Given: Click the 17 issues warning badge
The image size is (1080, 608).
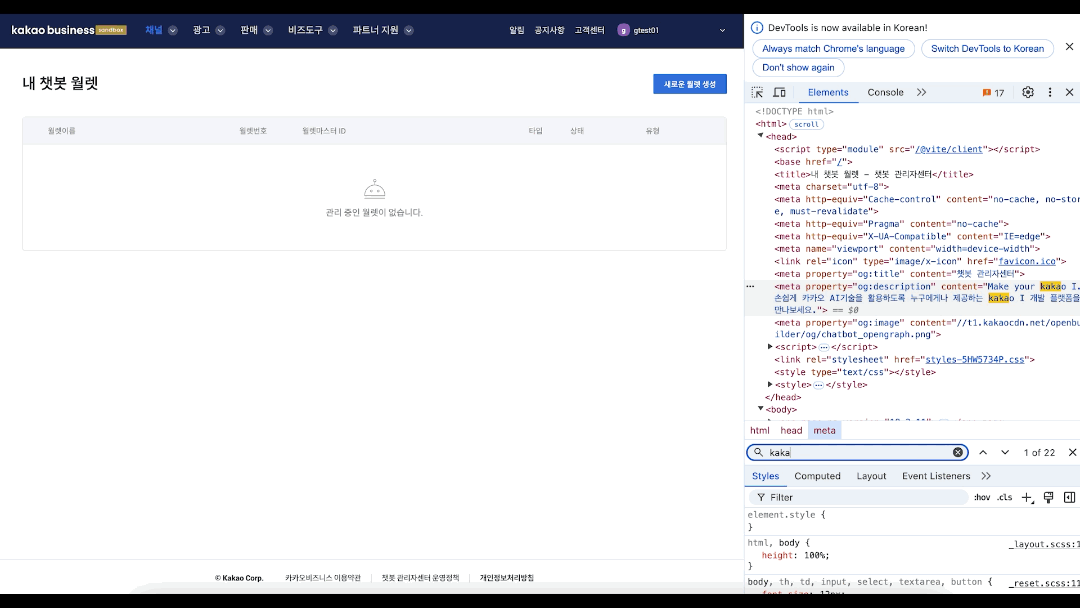Looking at the screenshot, I should [993, 92].
